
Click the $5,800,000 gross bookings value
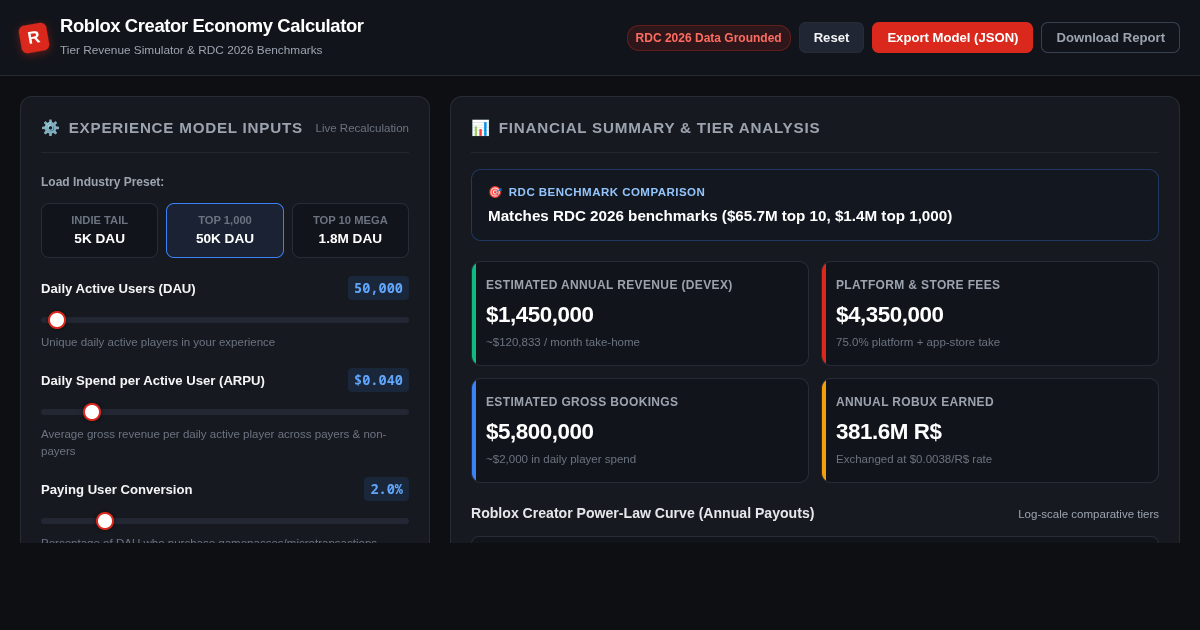(540, 432)
